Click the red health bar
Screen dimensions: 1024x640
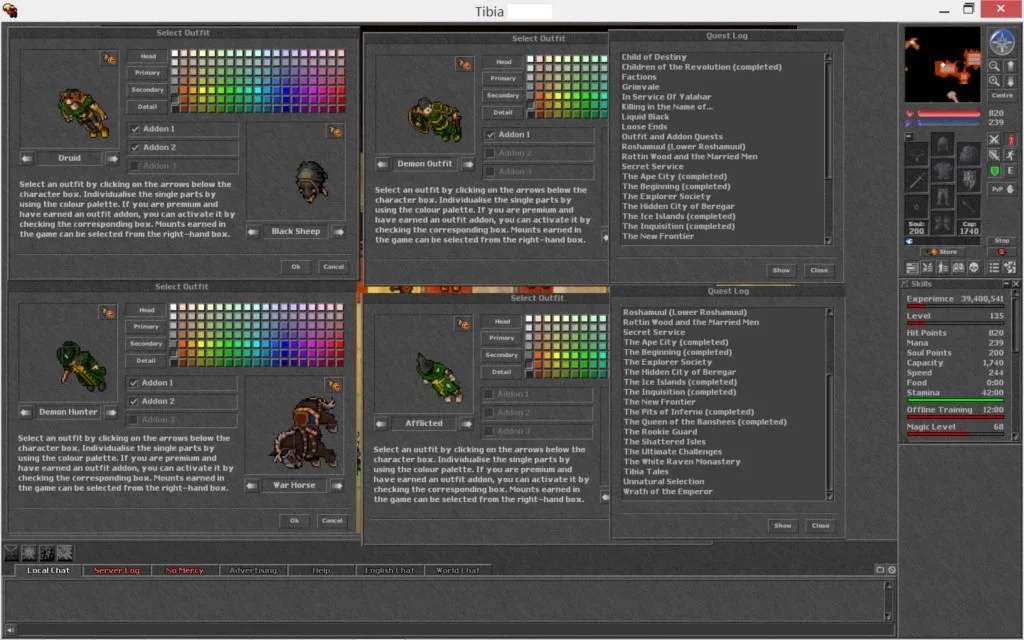(x=949, y=114)
